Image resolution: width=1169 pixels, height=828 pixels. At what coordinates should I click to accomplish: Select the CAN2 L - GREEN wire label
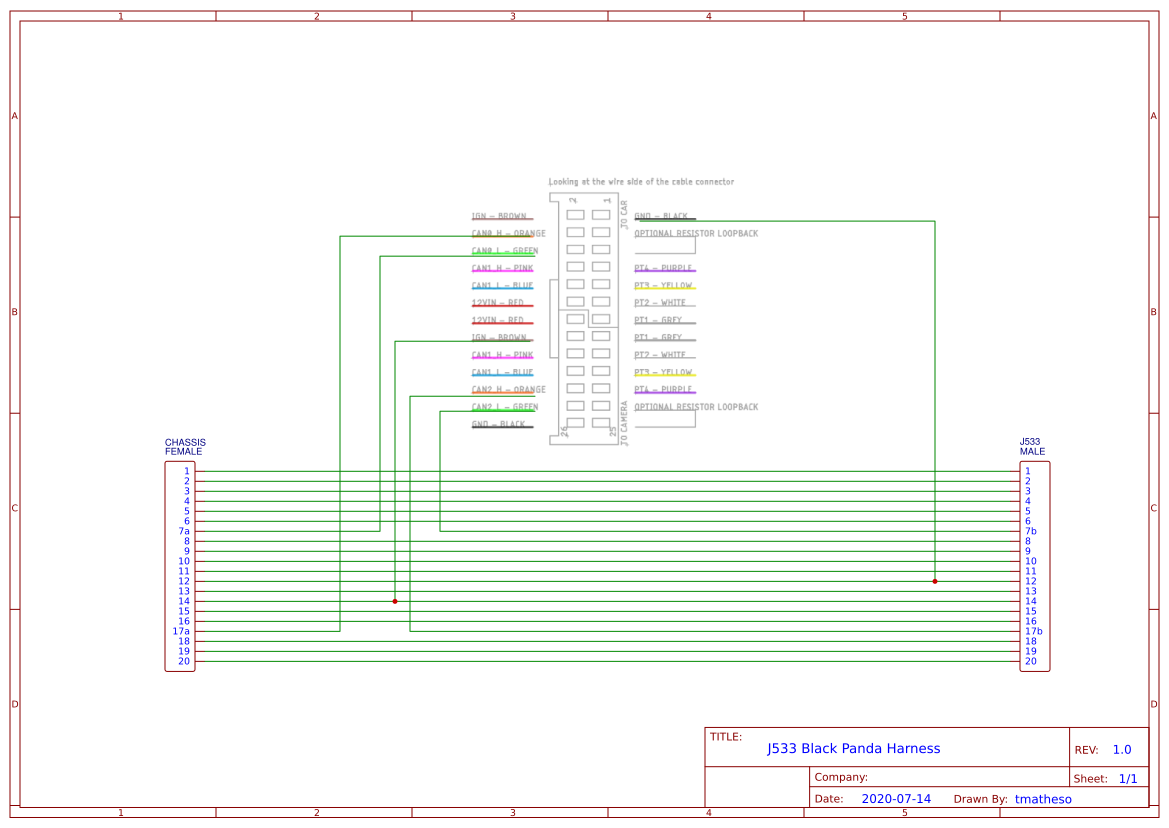503,406
